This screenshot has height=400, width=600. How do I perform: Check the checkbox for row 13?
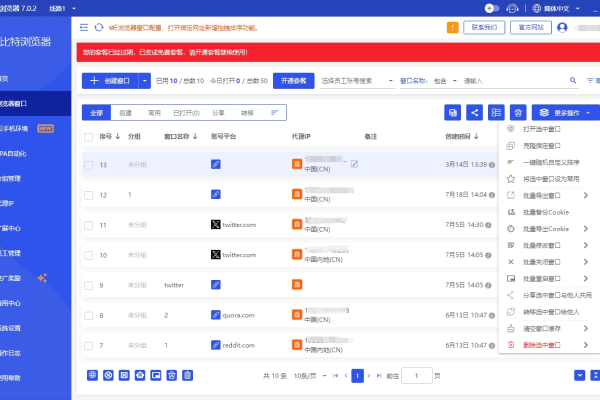click(88, 165)
